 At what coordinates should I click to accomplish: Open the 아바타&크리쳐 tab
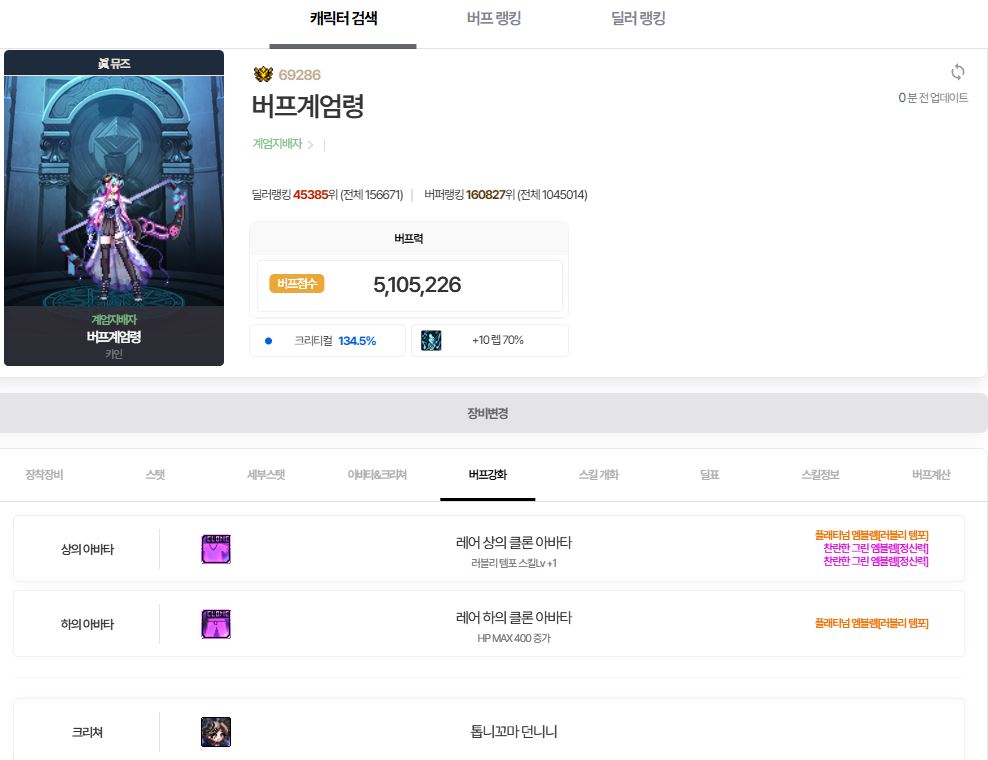[x=377, y=475]
